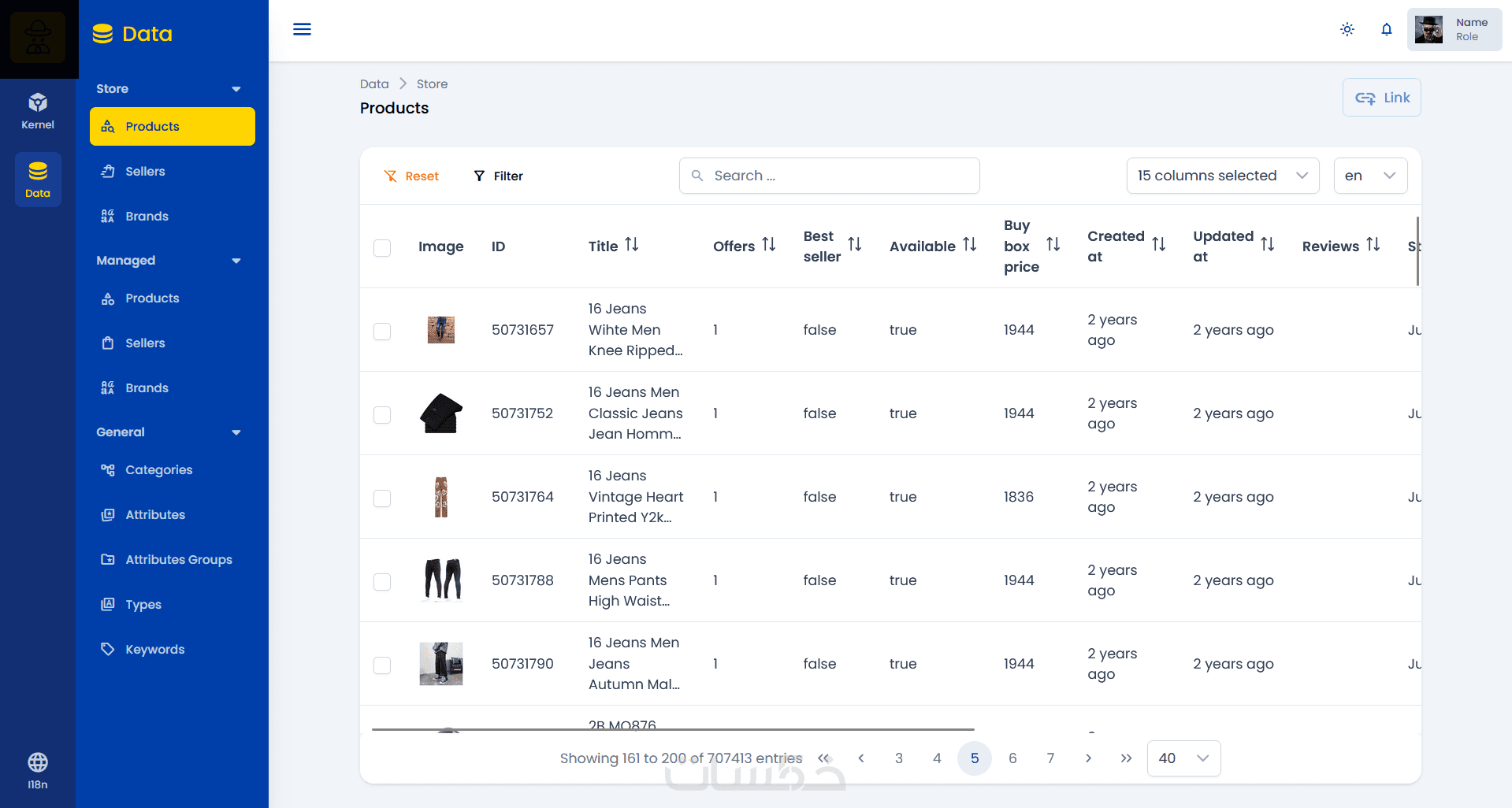This screenshot has width=1512, height=808.
Task: Toggle the light theme sun icon
Action: pos(1347,29)
